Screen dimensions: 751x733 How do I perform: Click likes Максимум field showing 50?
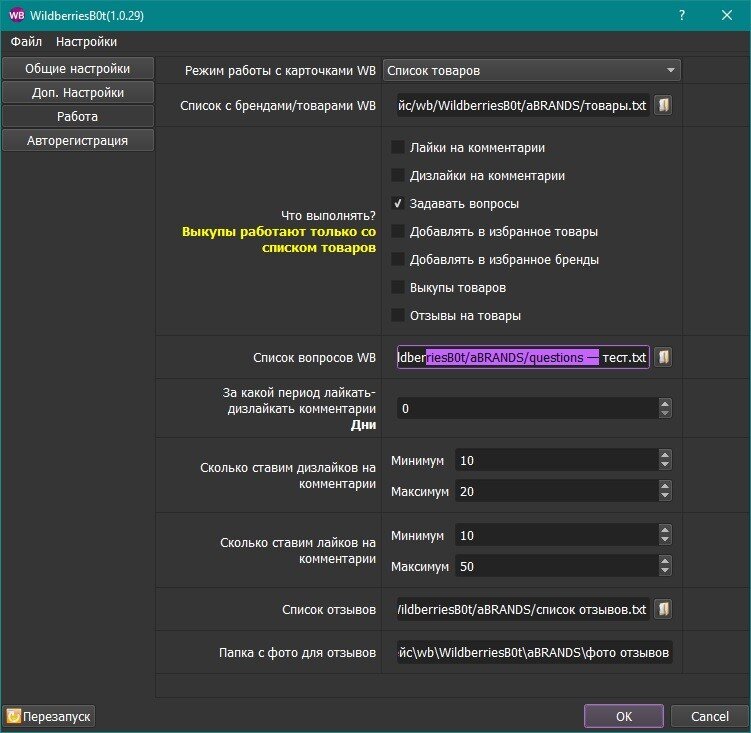557,567
